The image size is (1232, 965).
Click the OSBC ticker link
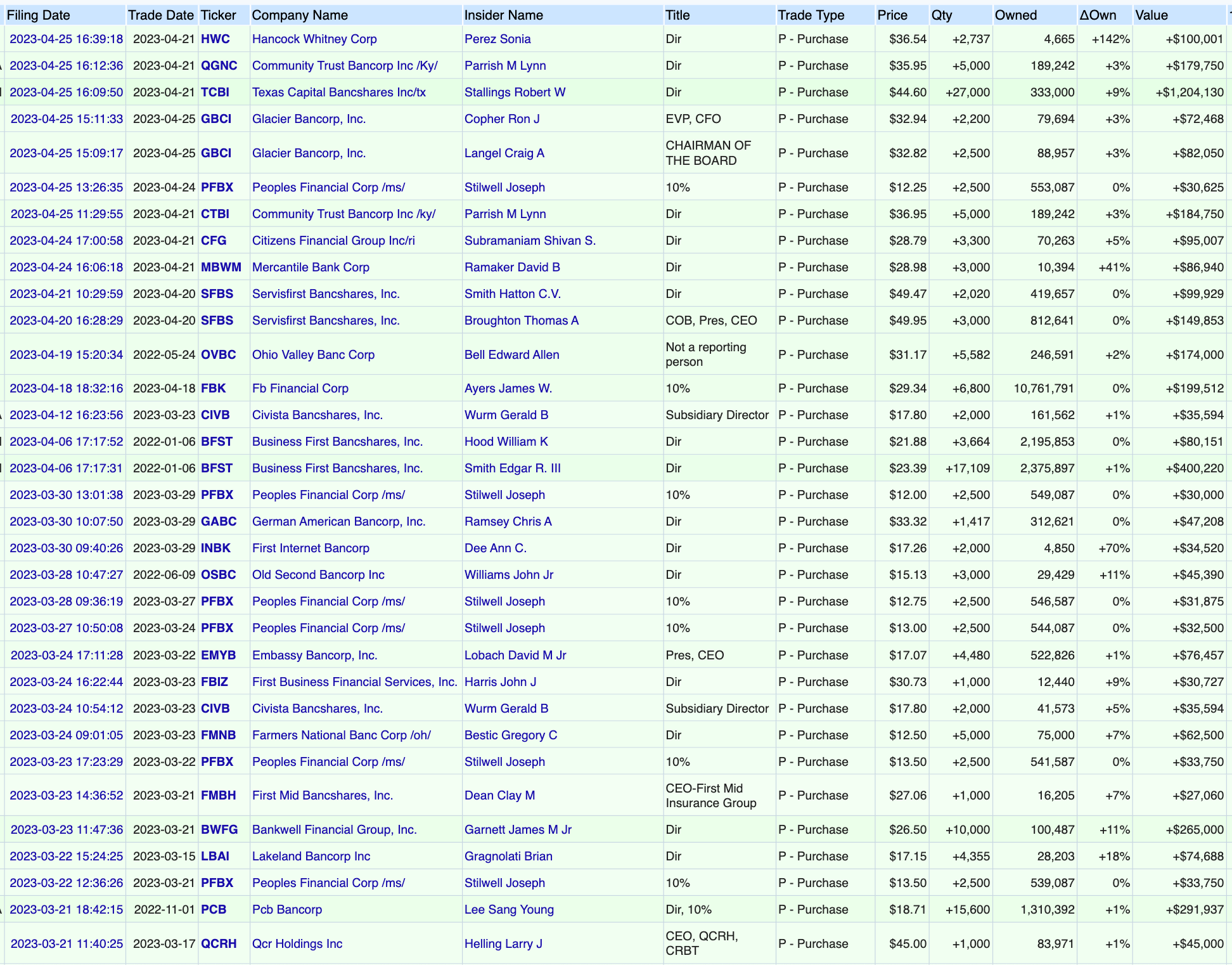coord(219,575)
